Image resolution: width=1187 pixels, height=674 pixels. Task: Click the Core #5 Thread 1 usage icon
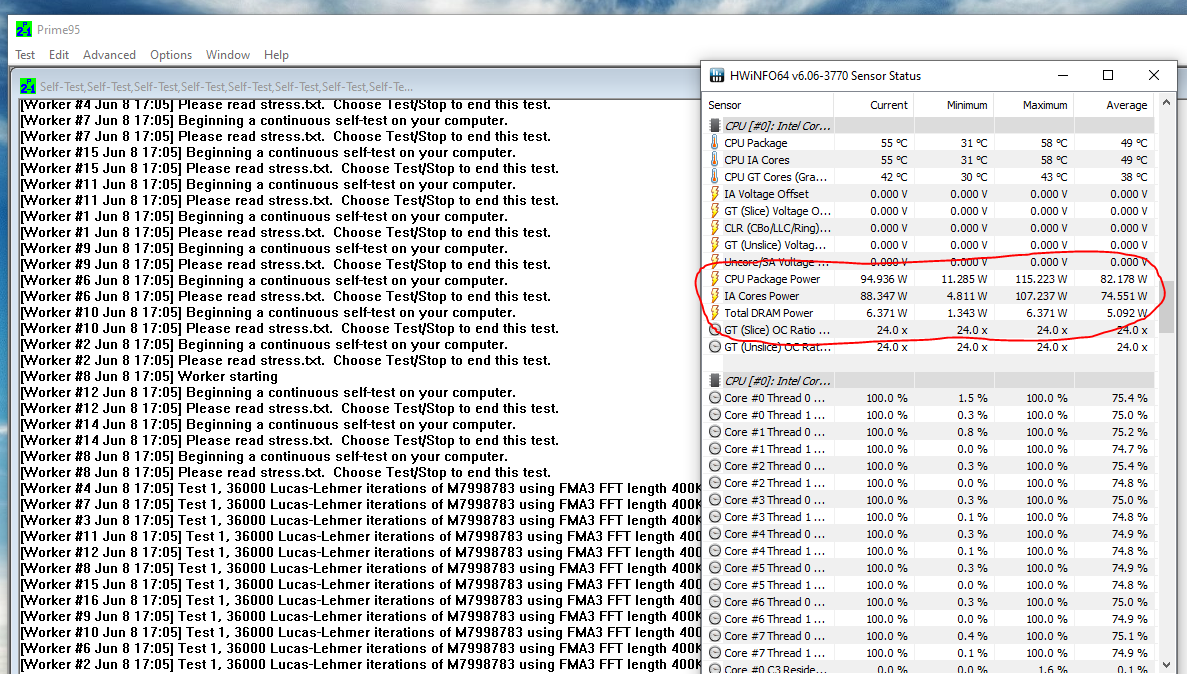click(x=715, y=585)
